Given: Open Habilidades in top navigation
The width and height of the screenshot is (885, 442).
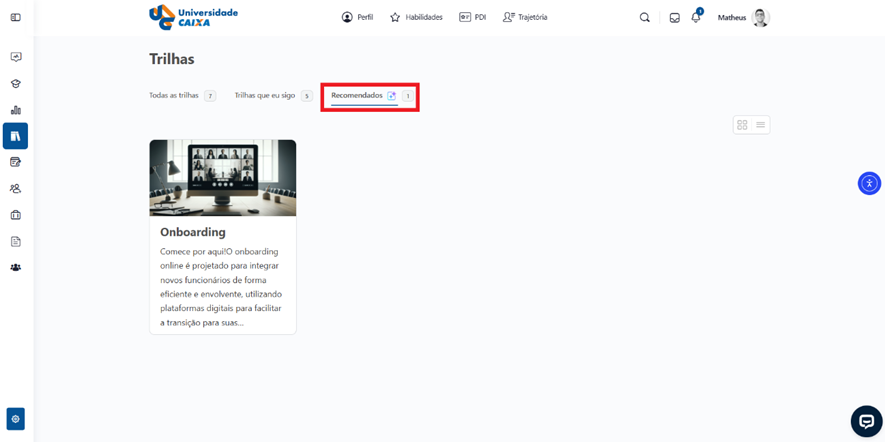Looking at the screenshot, I should [416, 18].
